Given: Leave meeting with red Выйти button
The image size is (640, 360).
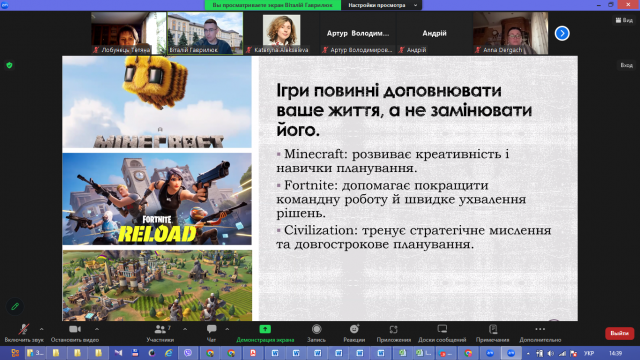Looking at the screenshot, I should tap(619, 333).
